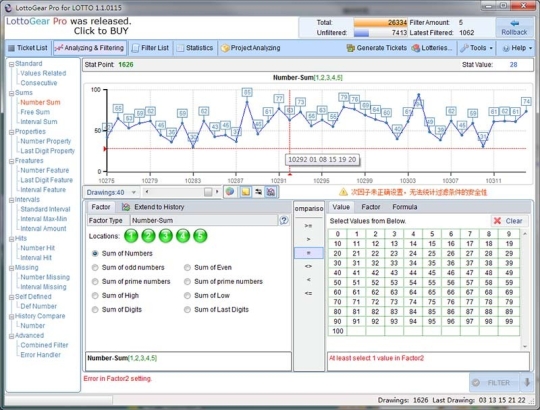
Task: Click the arrow next to FILTER button
Action: (527, 382)
